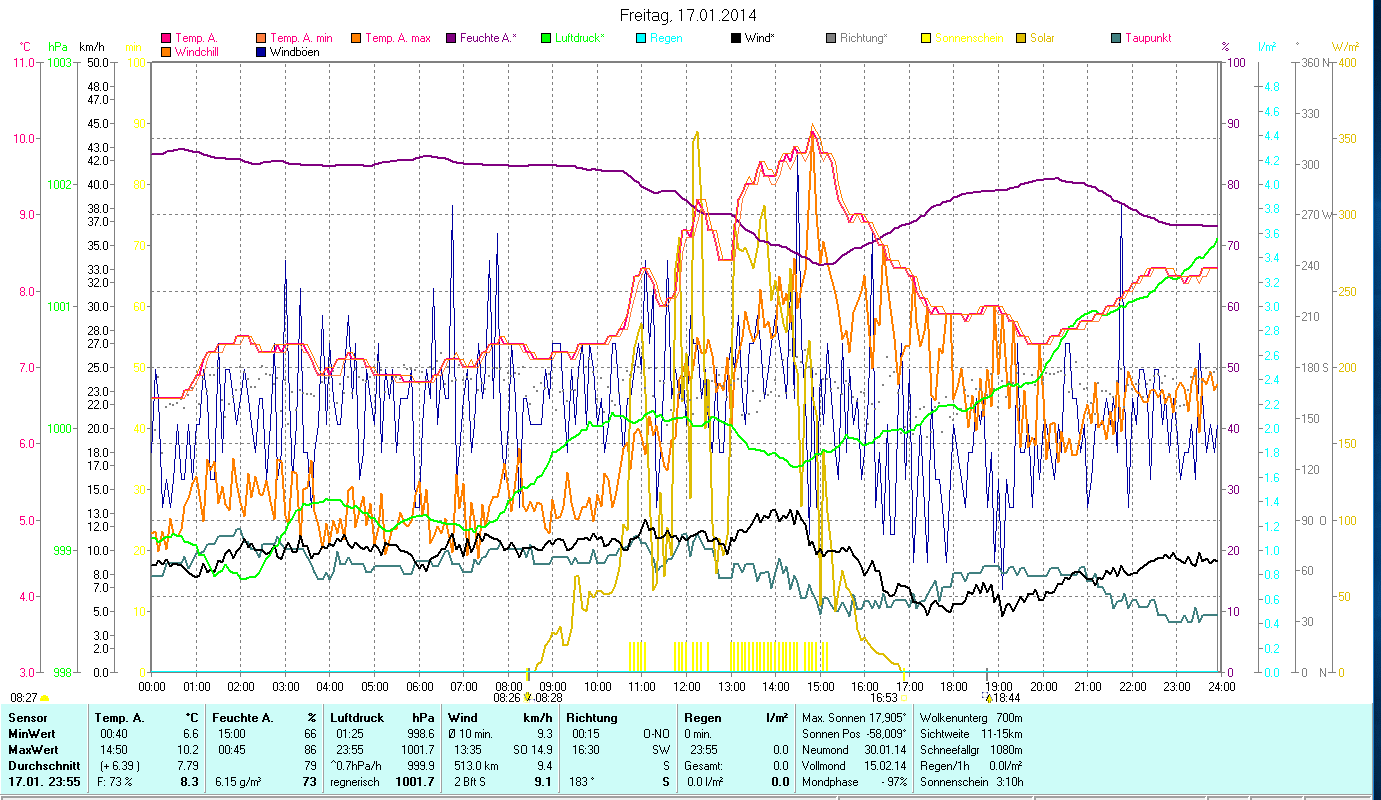The width and height of the screenshot is (1381, 800).
Task: Click the chart title Freitag, 17.01.2014
Action: (688, 15)
